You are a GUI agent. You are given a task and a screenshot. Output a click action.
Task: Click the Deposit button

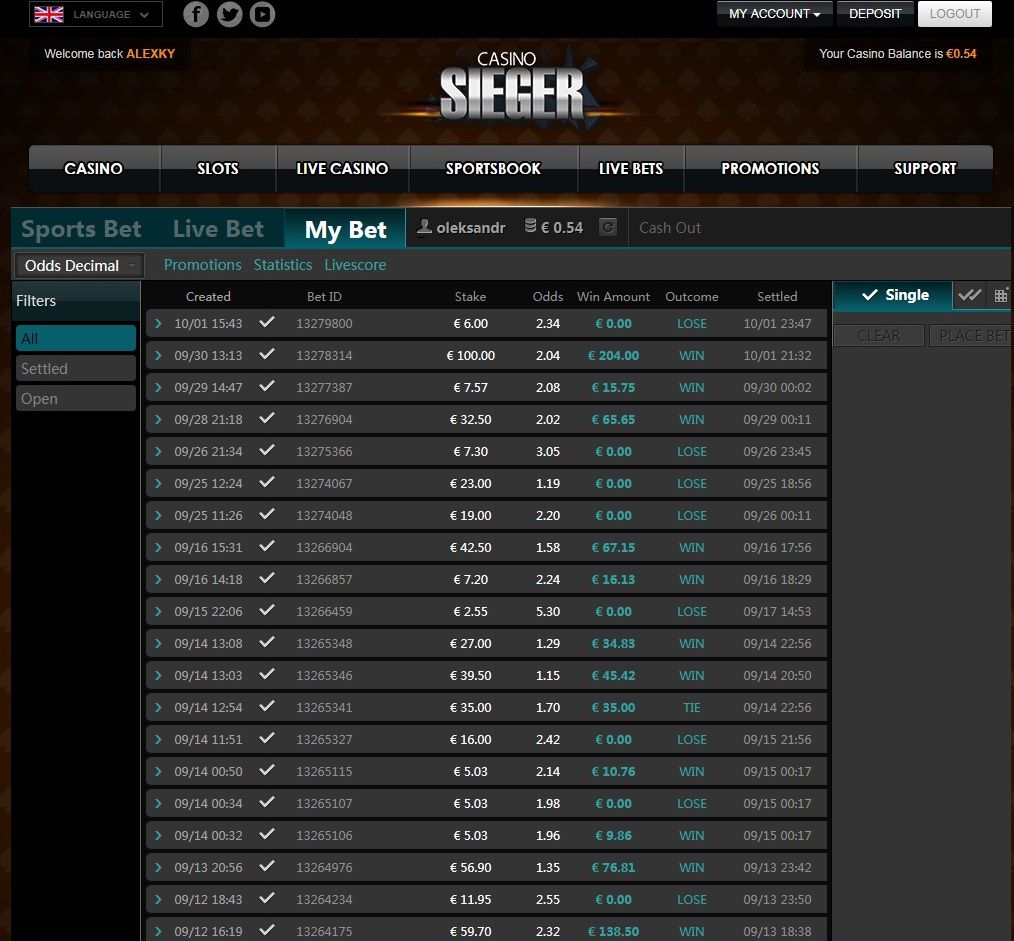click(875, 14)
